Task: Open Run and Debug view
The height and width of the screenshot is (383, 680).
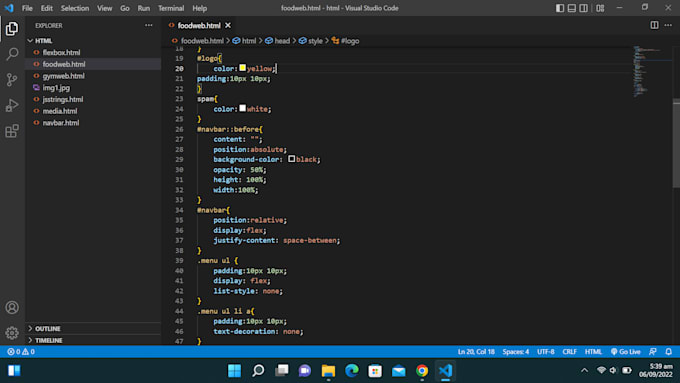Action: click(x=12, y=105)
